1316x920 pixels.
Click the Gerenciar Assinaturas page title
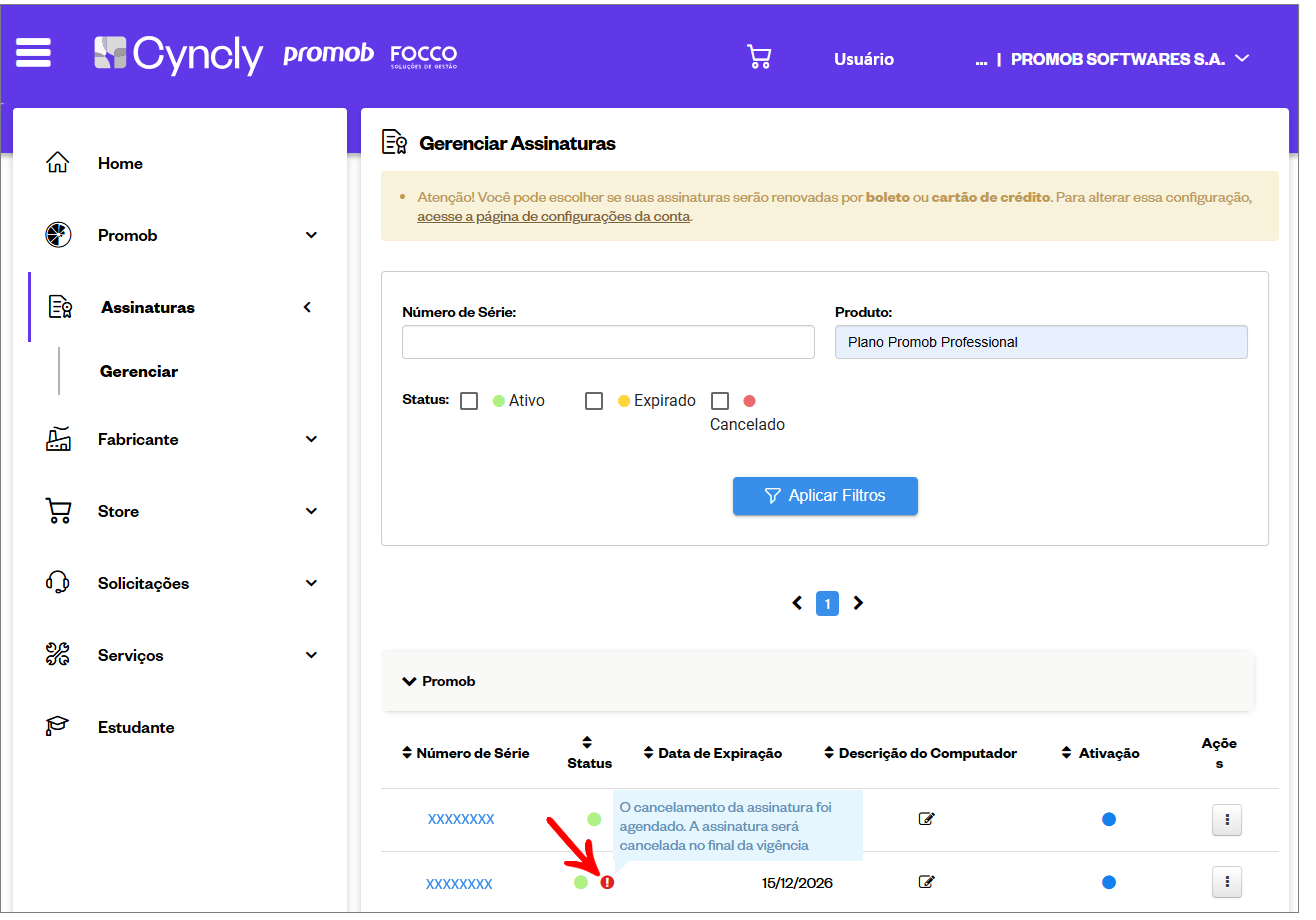(x=517, y=143)
